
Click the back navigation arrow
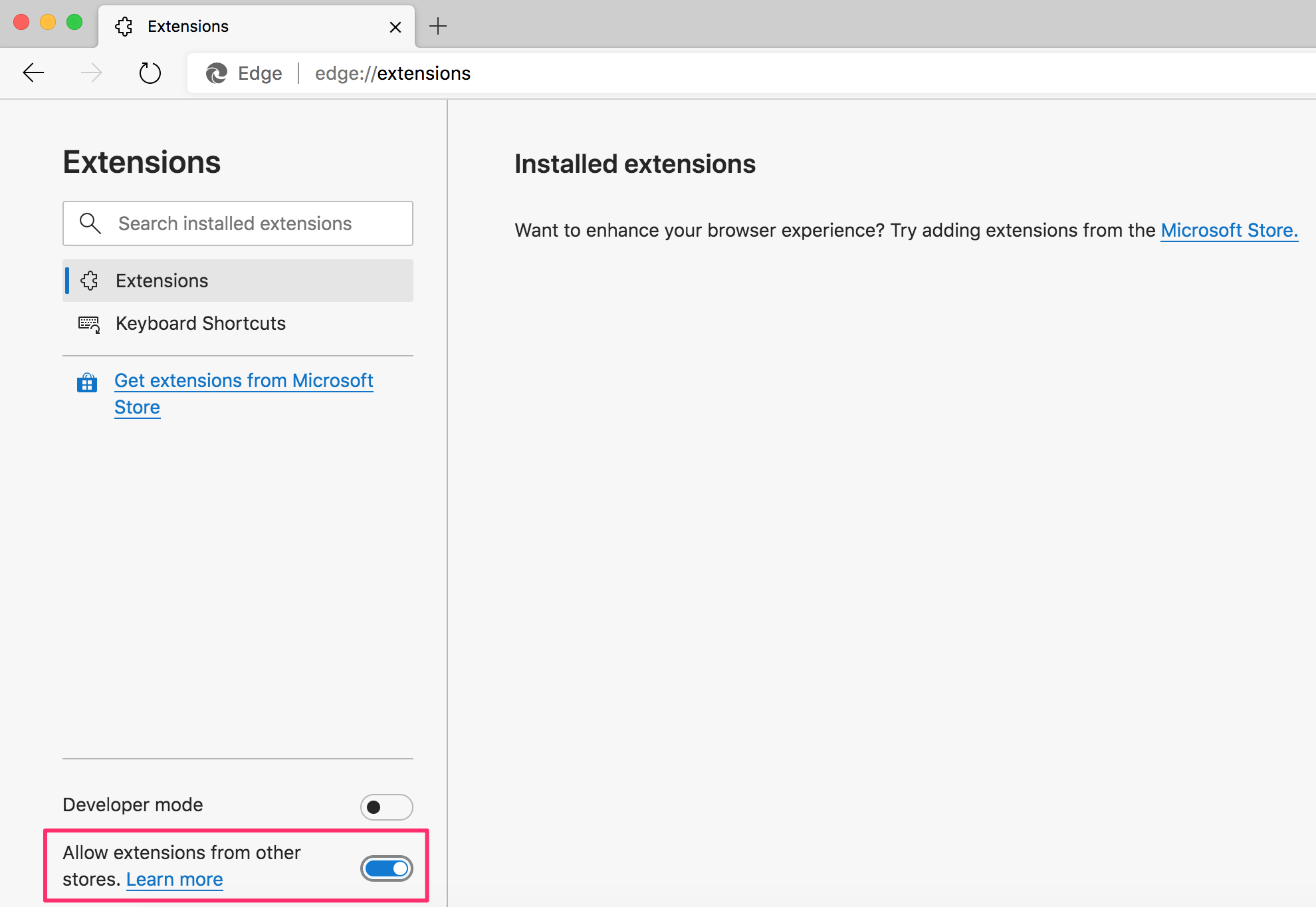33,73
